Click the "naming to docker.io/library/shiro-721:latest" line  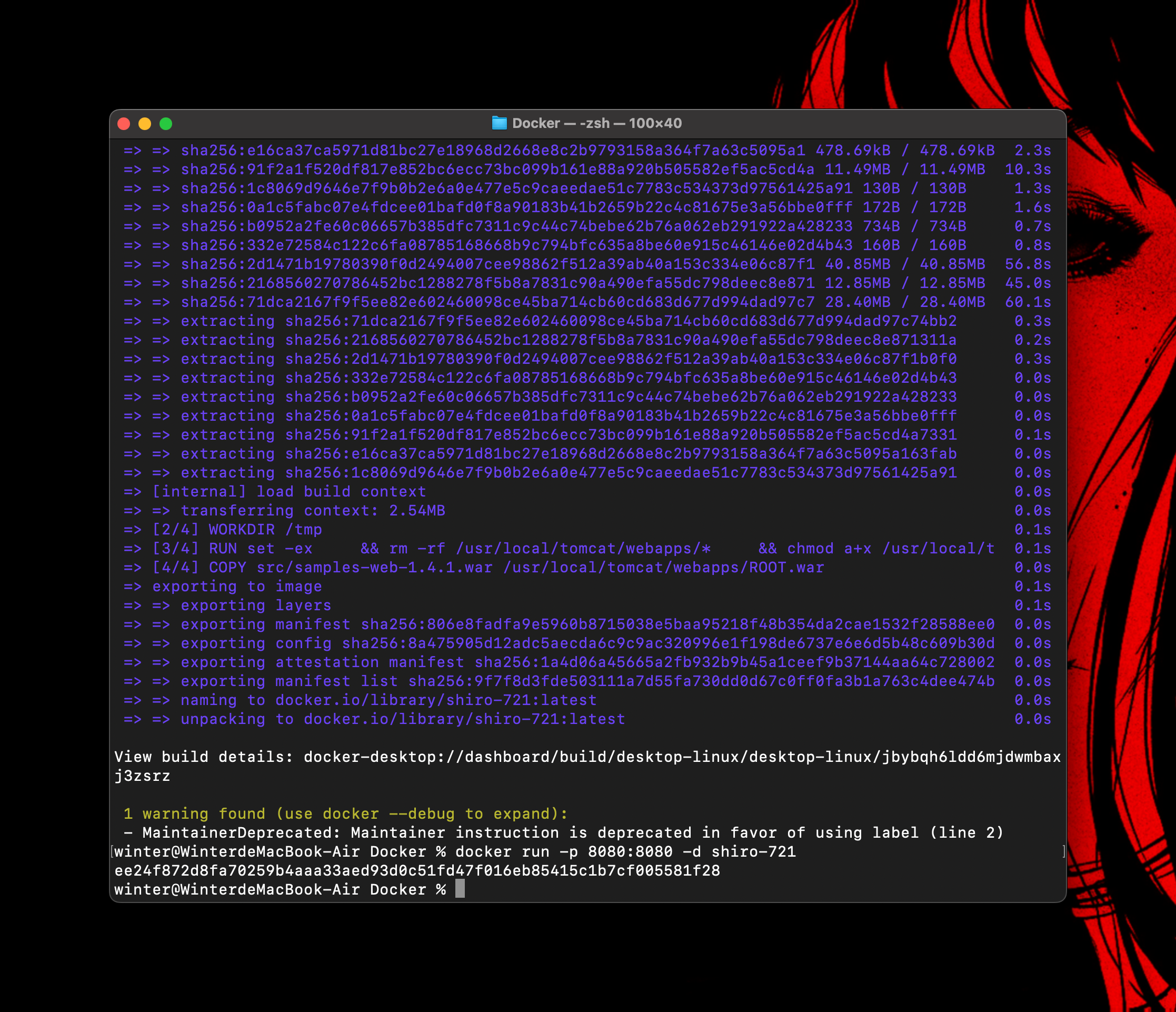[x=388, y=700]
